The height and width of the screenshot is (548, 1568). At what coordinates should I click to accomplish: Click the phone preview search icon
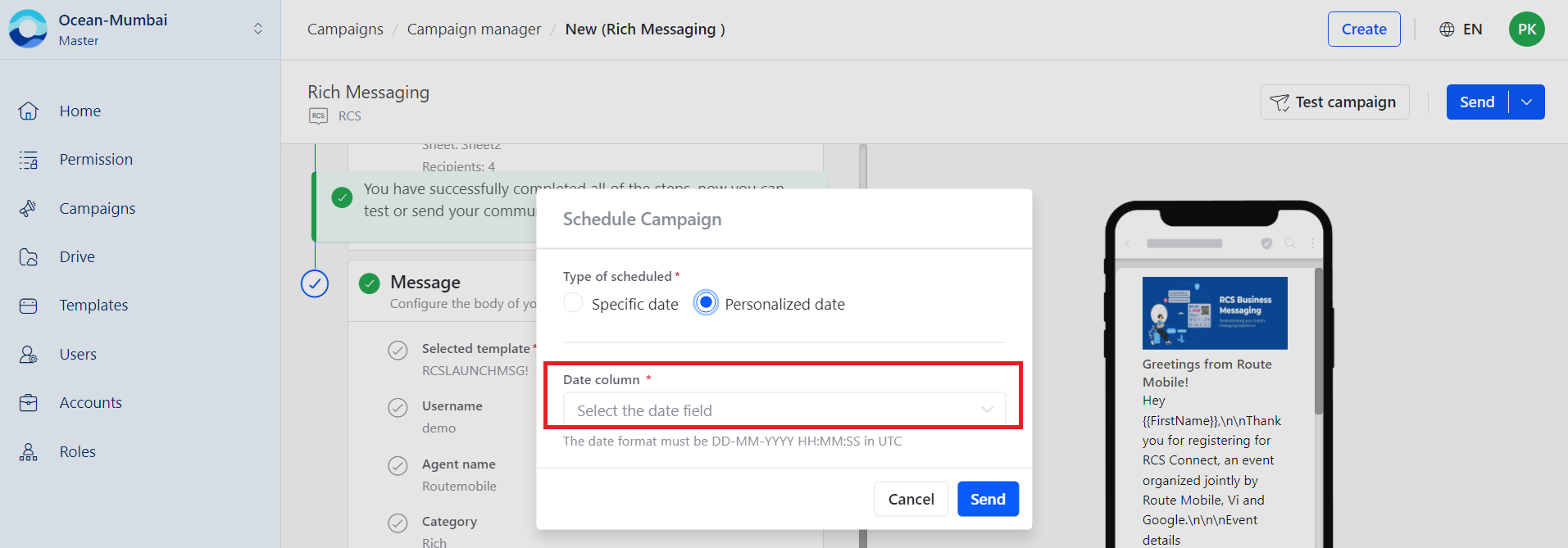tap(1290, 243)
